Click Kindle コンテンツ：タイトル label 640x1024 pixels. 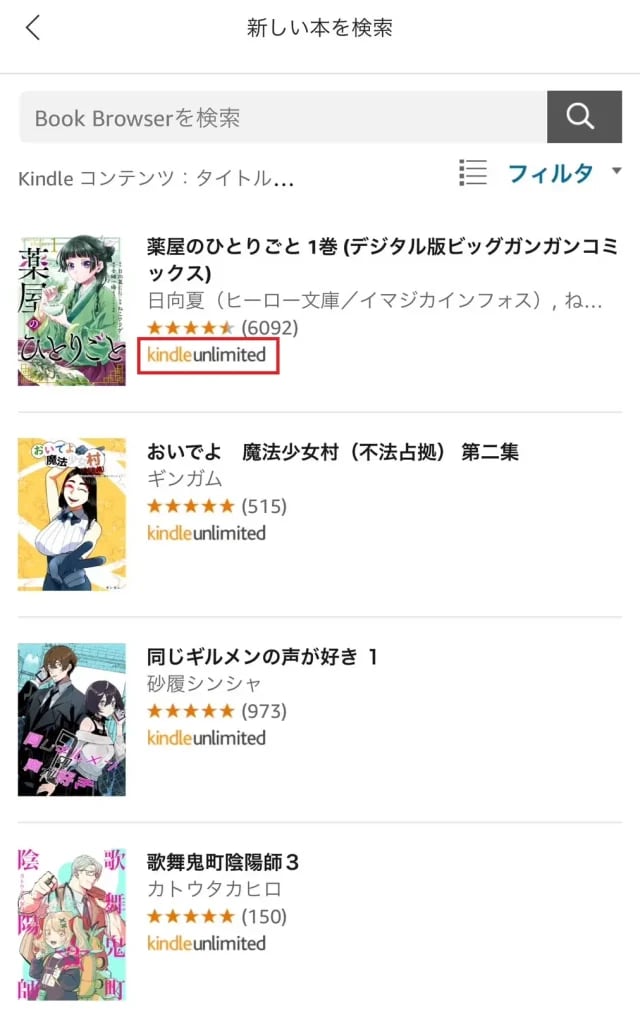pyautogui.click(x=156, y=178)
